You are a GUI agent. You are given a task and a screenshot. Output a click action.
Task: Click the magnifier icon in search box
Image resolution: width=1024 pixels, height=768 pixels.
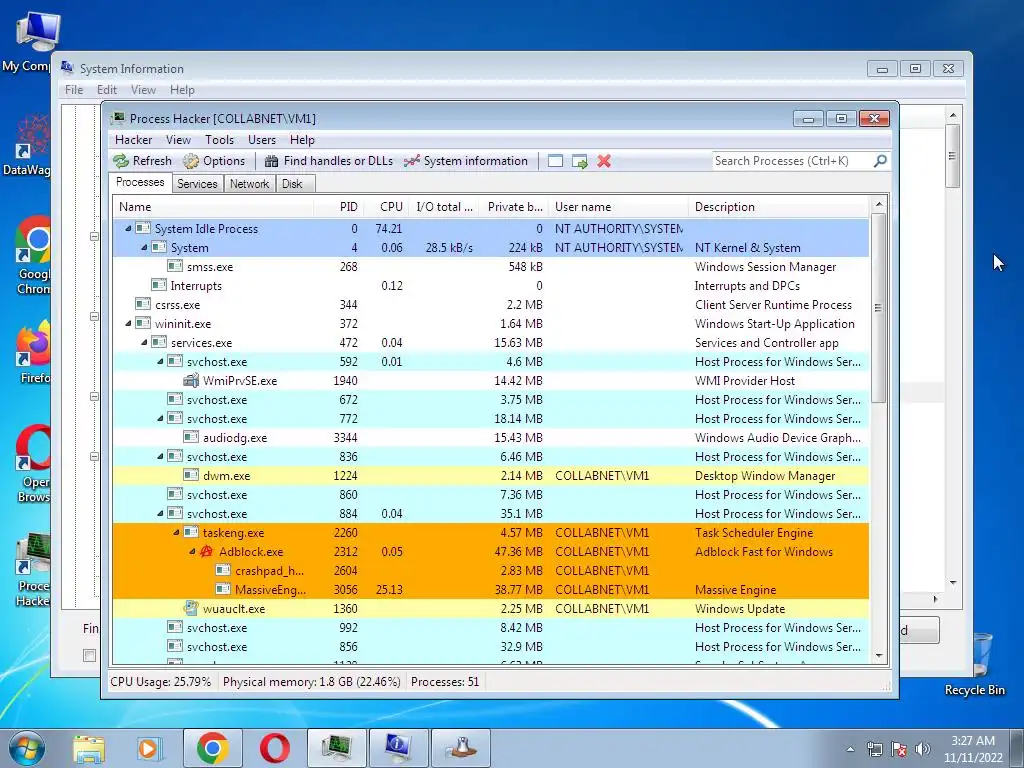coord(880,161)
